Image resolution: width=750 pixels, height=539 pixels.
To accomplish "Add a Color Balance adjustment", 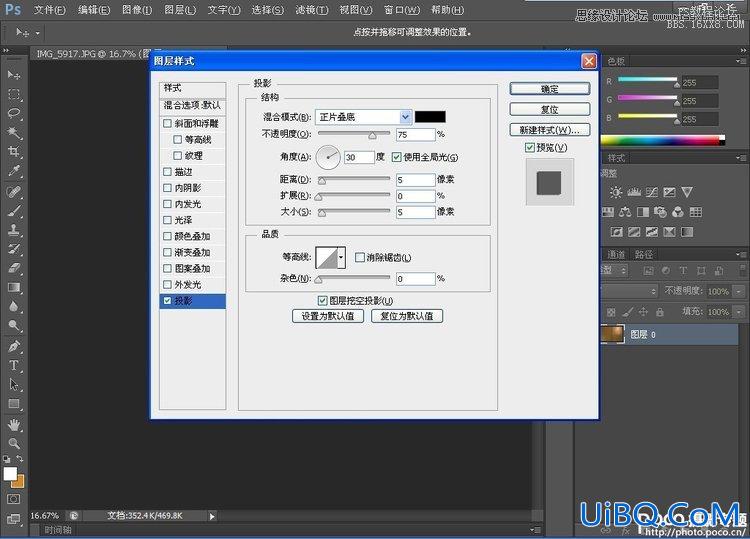I will pos(625,212).
